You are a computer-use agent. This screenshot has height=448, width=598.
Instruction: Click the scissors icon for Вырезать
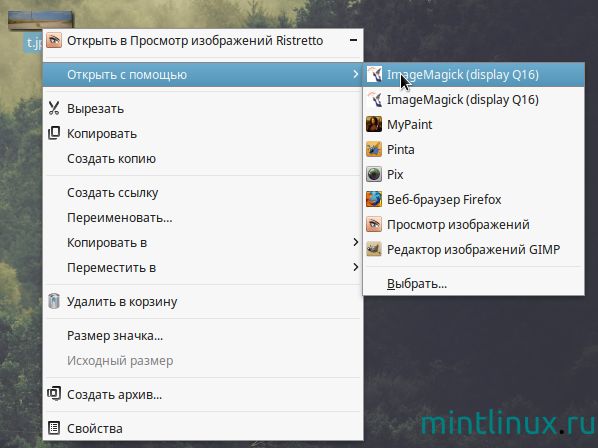point(54,108)
